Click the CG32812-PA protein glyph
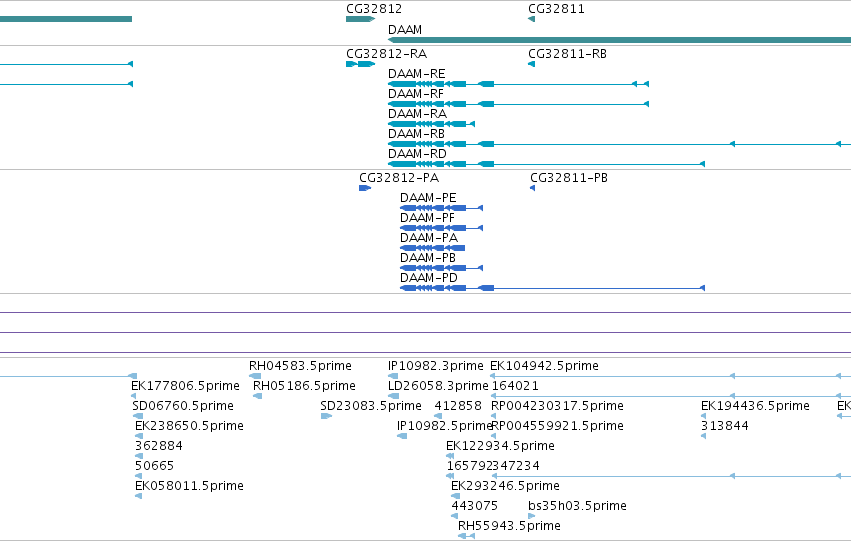Screen dimensions: 851x541 pos(365,188)
